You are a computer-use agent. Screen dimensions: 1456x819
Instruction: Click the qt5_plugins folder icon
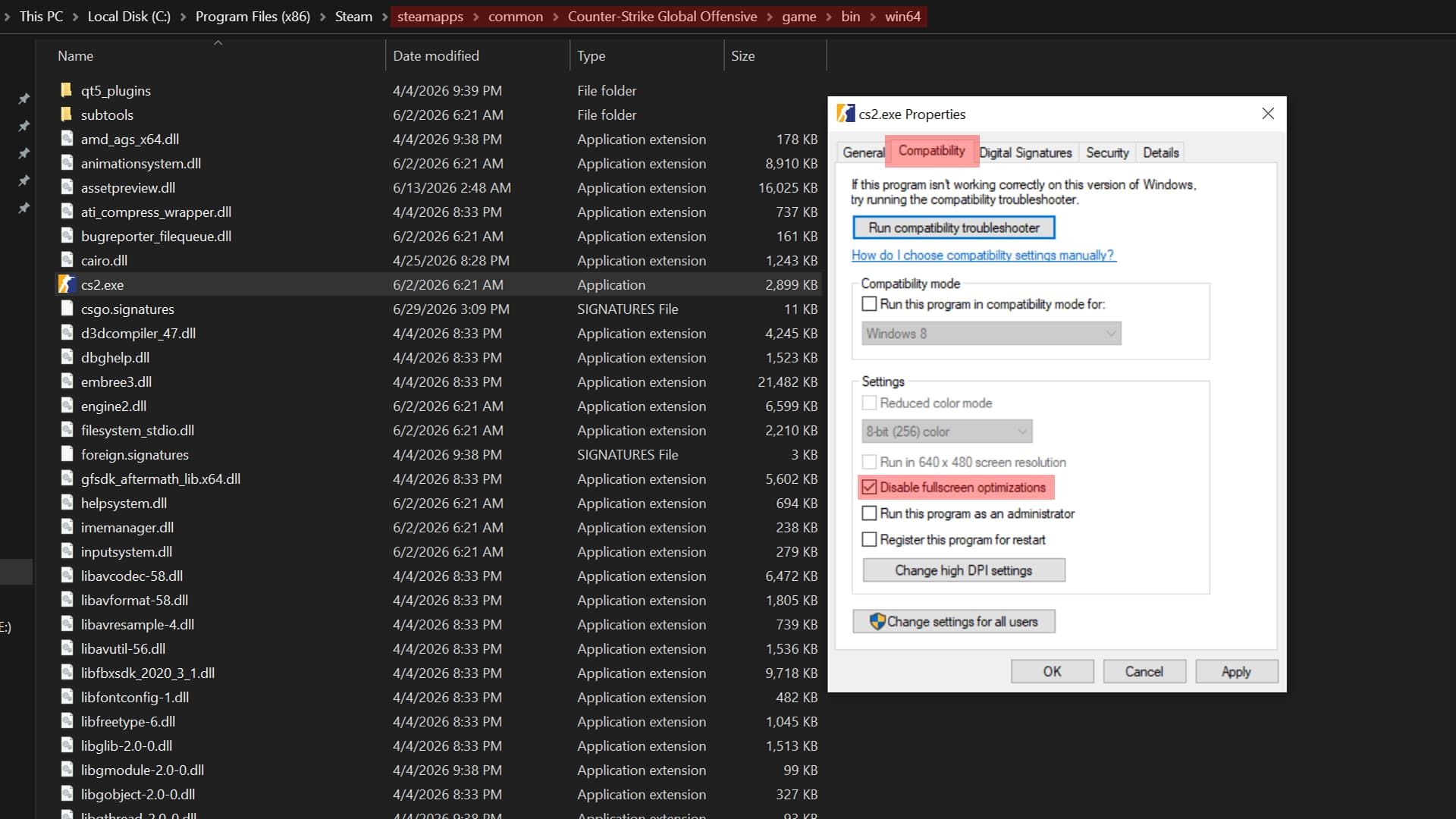point(66,90)
